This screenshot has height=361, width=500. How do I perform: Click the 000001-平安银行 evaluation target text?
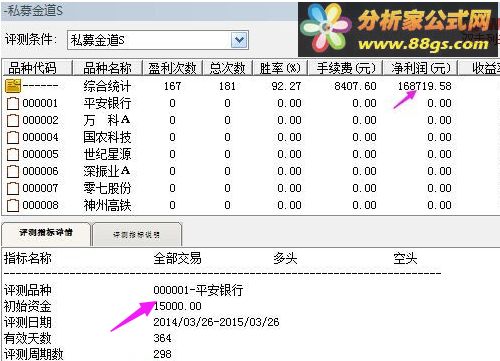point(198,290)
